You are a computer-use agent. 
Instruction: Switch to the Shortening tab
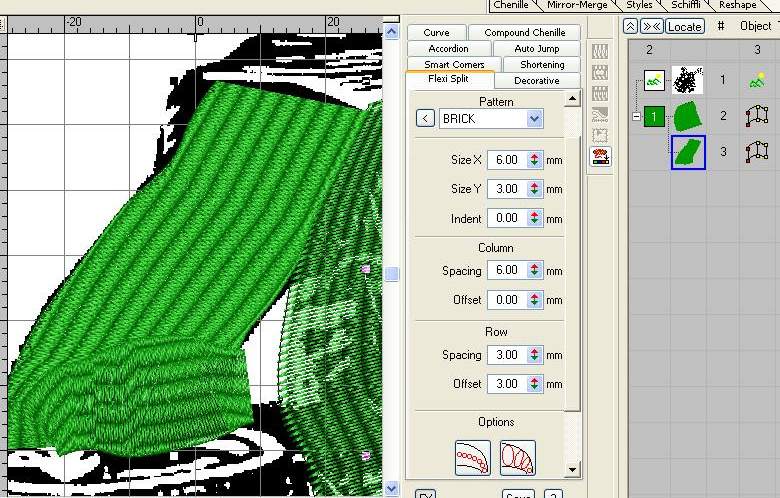point(542,65)
